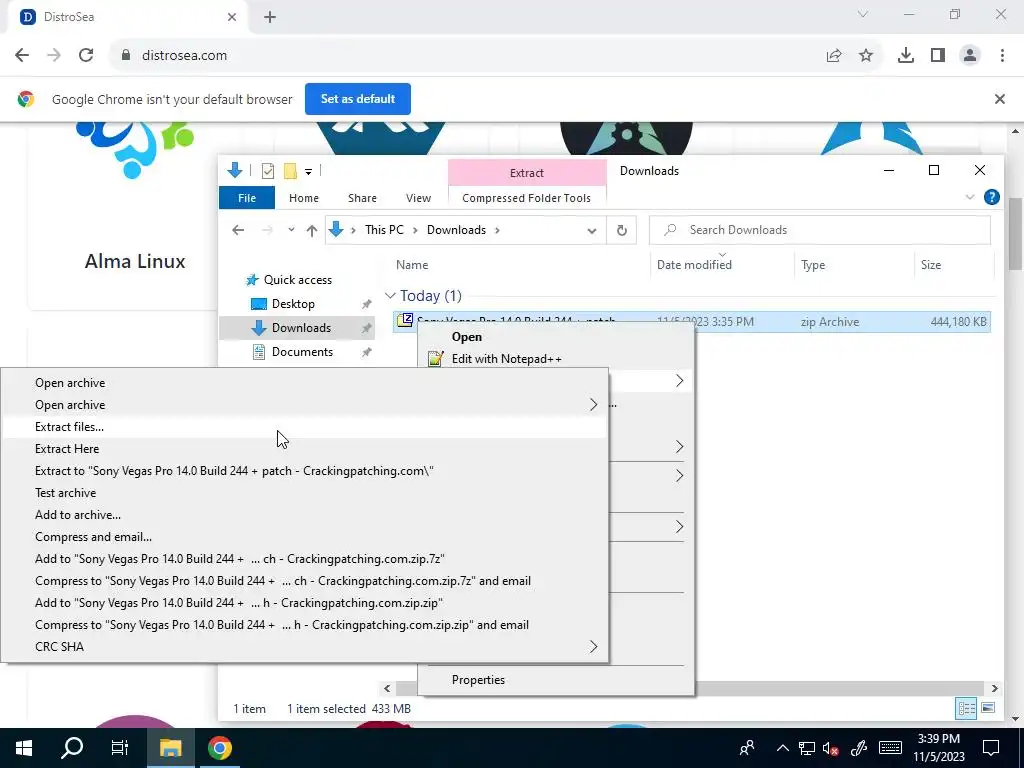Click the Search Downloads field
This screenshot has height=768, width=1024.
[820, 230]
